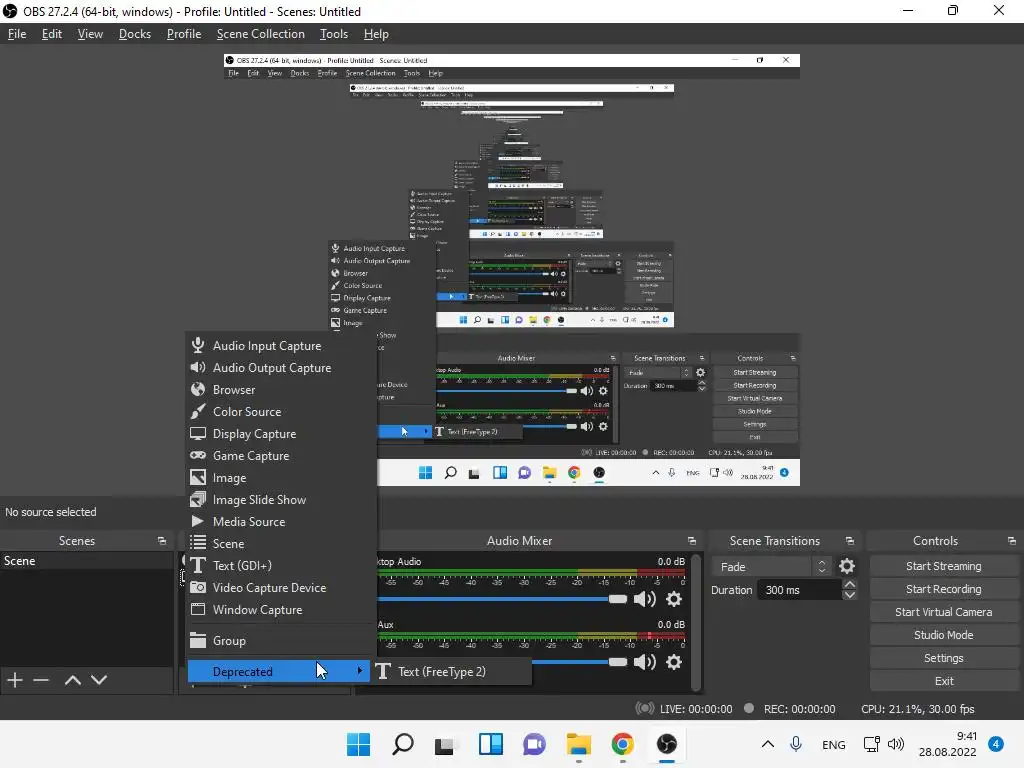
Task: Mute the Desktop Audio speaker icon
Action: [x=645, y=599]
